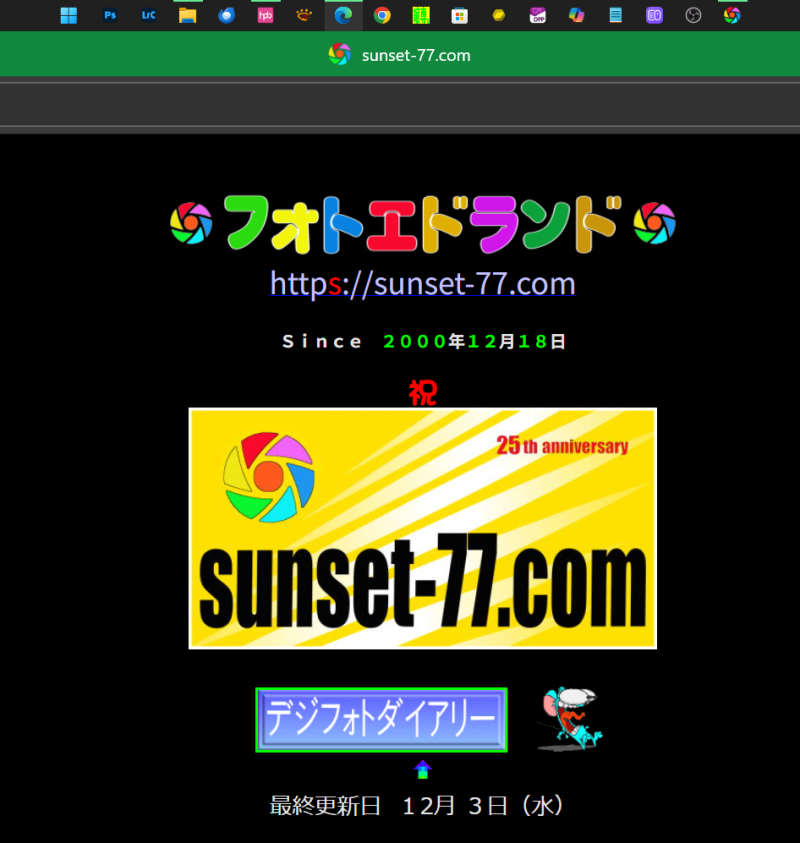
Task: Open Adobe Photoshop from the taskbar
Action: (x=110, y=15)
